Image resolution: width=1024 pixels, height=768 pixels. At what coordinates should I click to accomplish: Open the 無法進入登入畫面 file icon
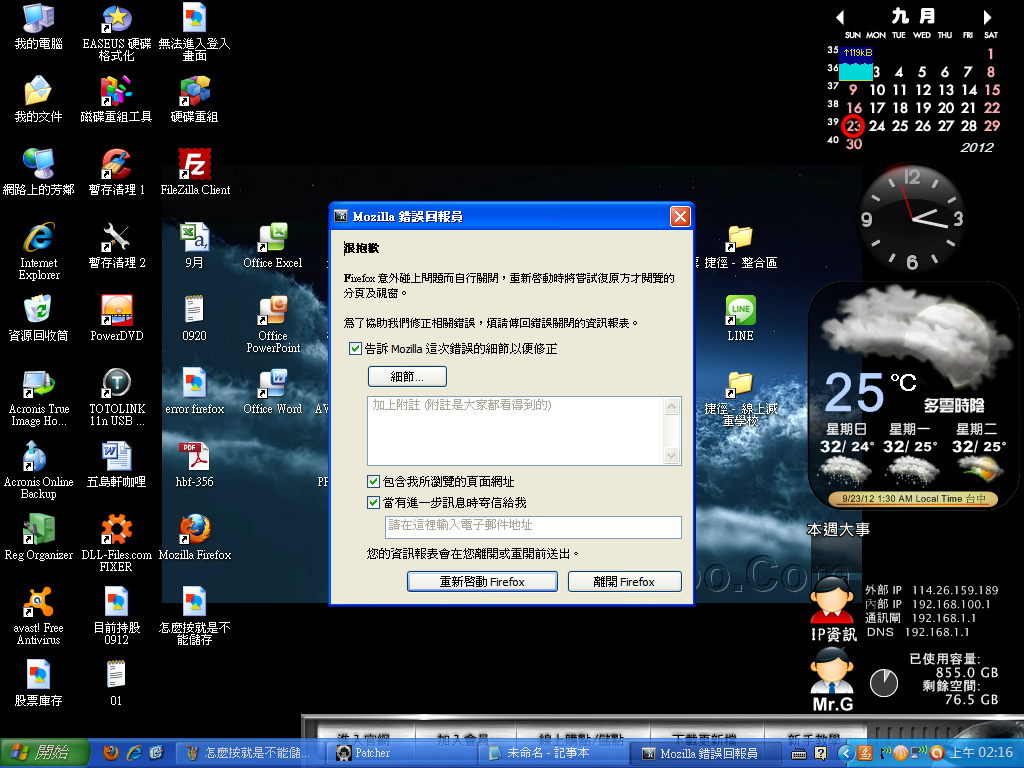[194, 33]
